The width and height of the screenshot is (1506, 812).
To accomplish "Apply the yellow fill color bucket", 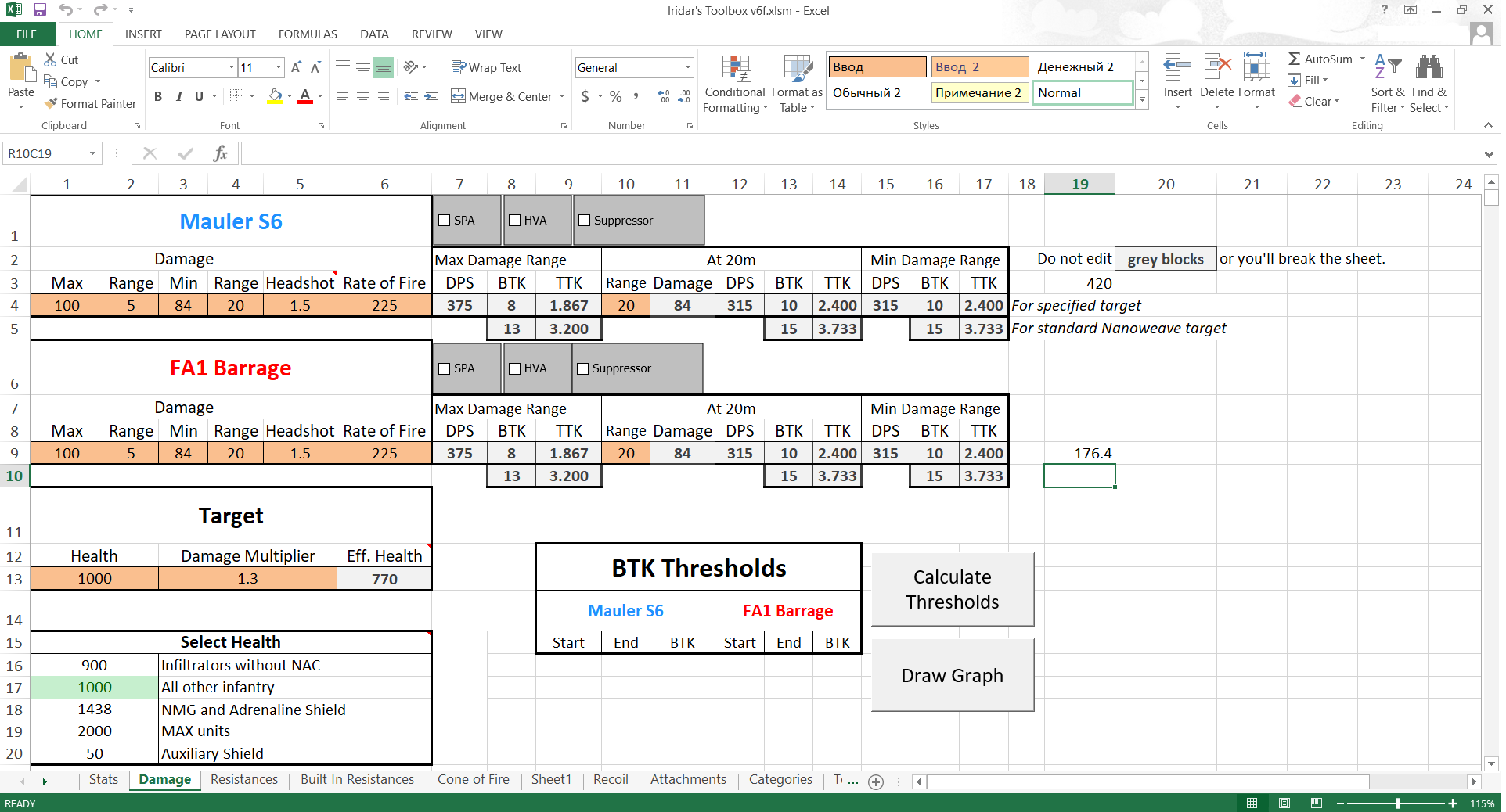I will coord(275,96).
